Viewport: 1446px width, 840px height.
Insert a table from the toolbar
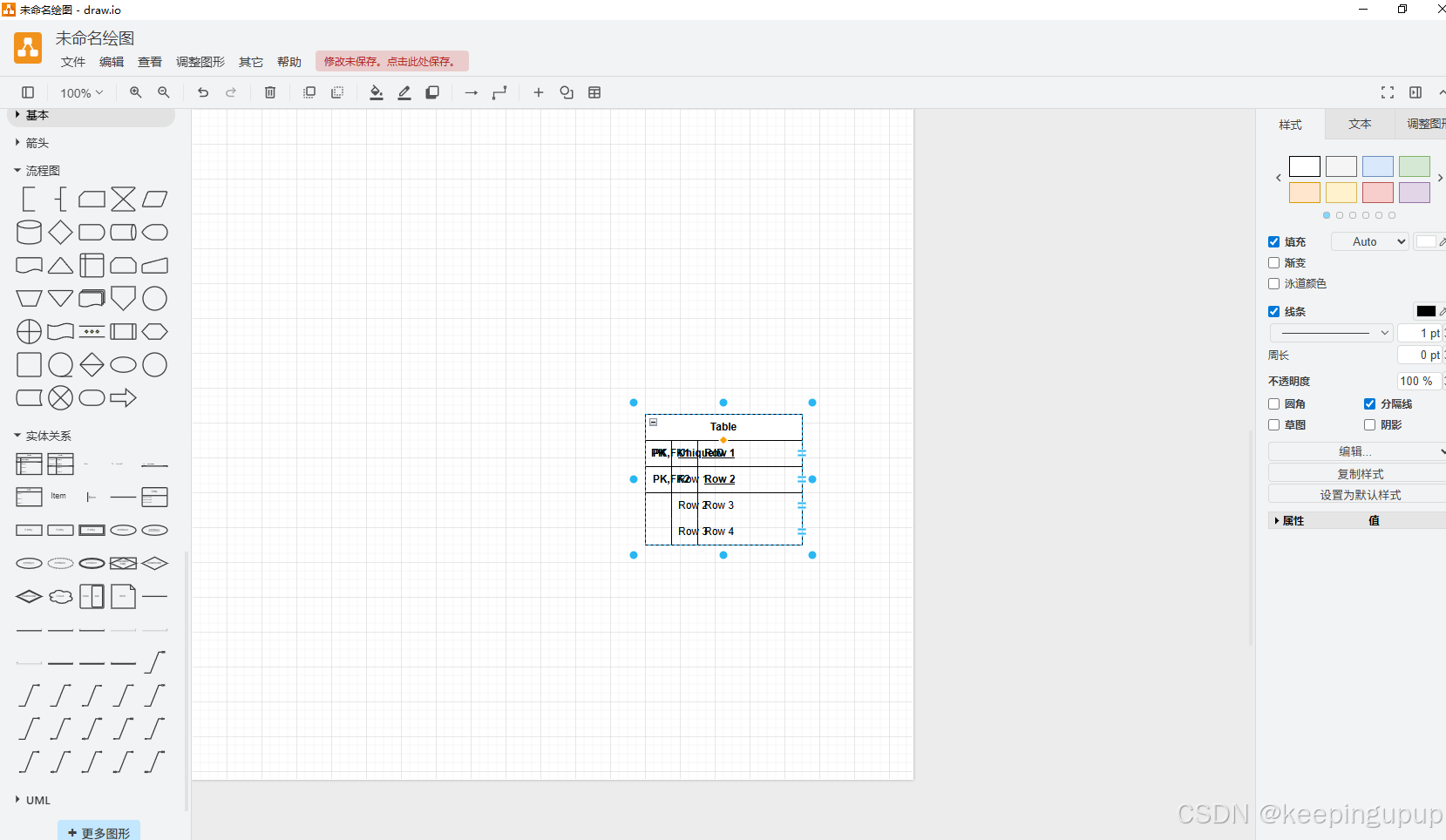pos(594,92)
